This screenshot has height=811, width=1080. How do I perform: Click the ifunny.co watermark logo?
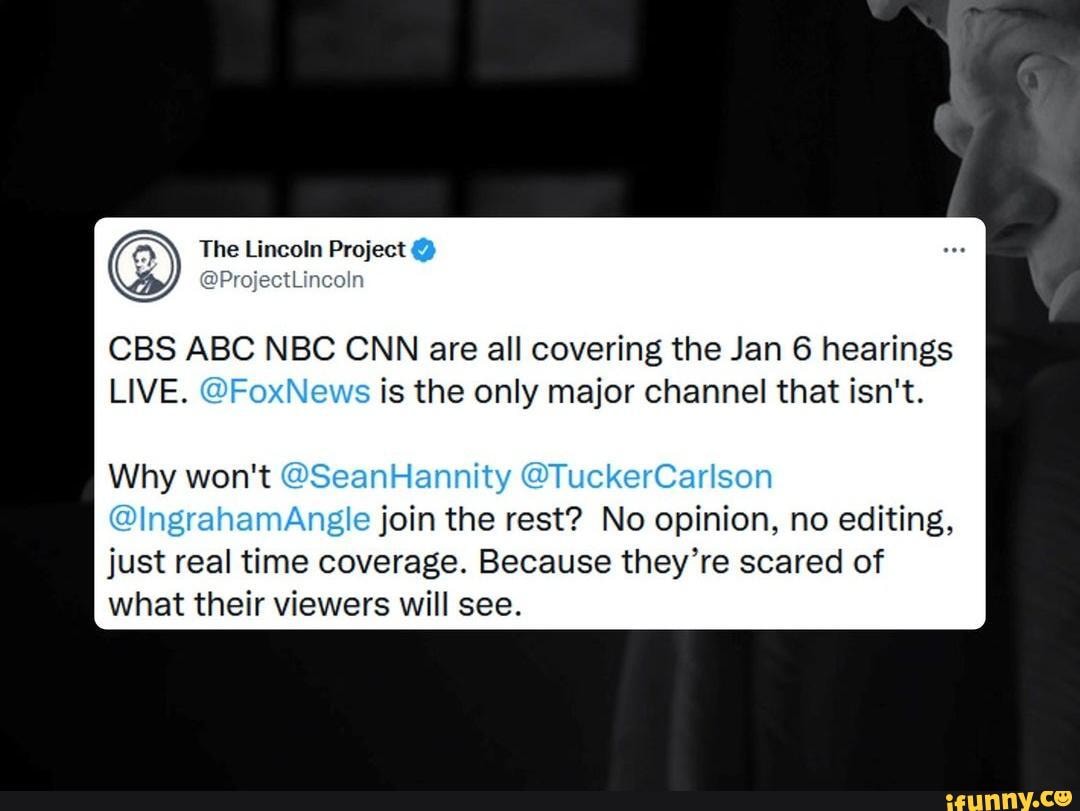point(1009,800)
